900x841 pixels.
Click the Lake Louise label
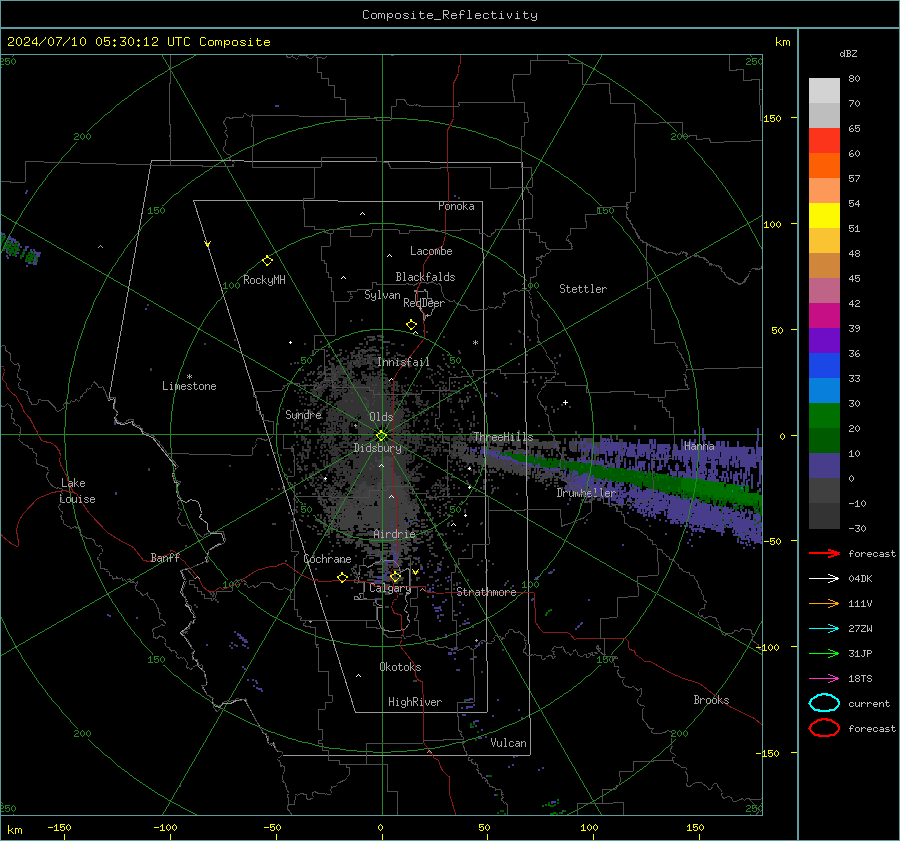coord(77,491)
